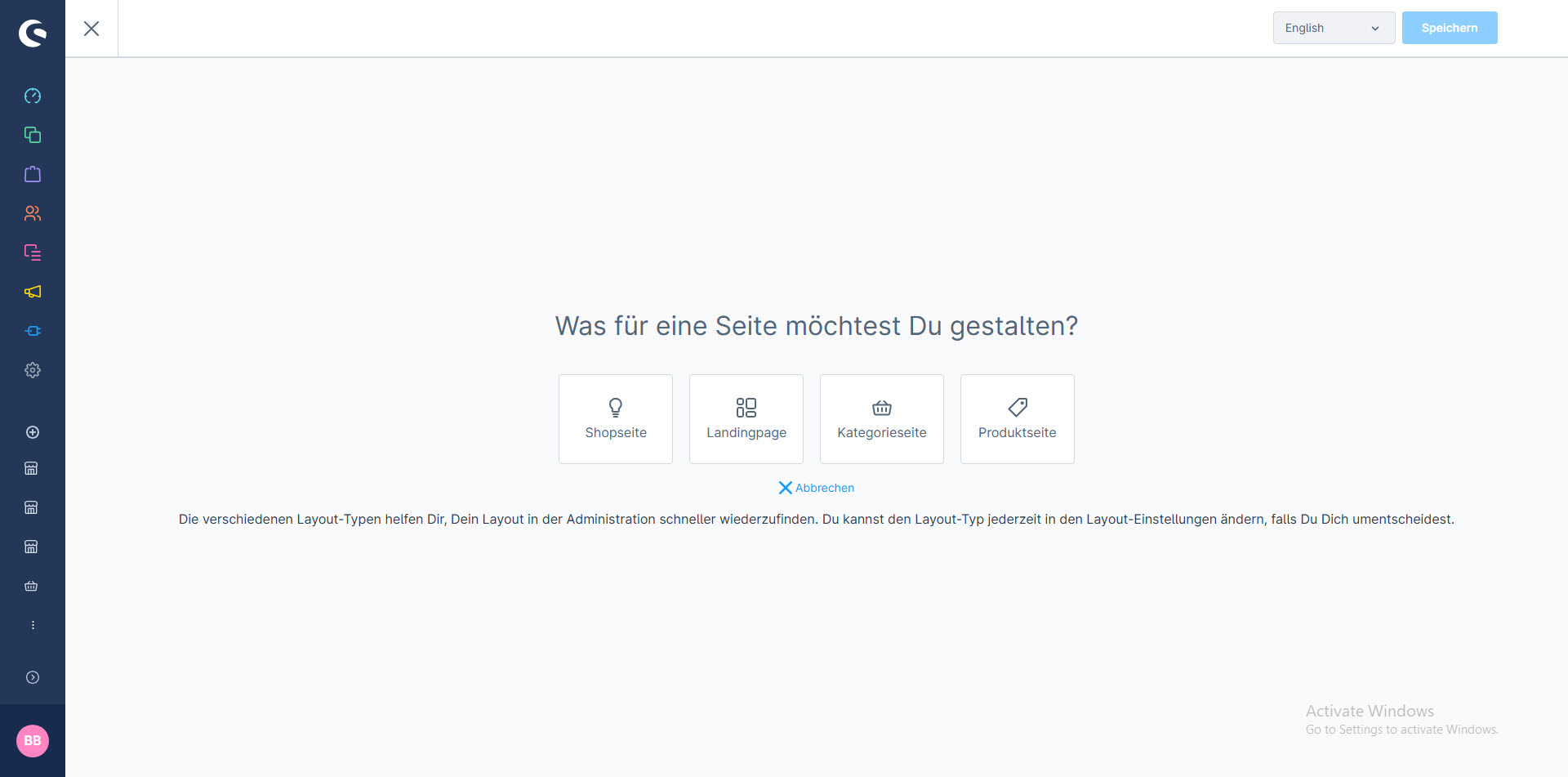The width and height of the screenshot is (1568, 777).
Task: Pick the Kategorieseite page type
Action: (882, 419)
